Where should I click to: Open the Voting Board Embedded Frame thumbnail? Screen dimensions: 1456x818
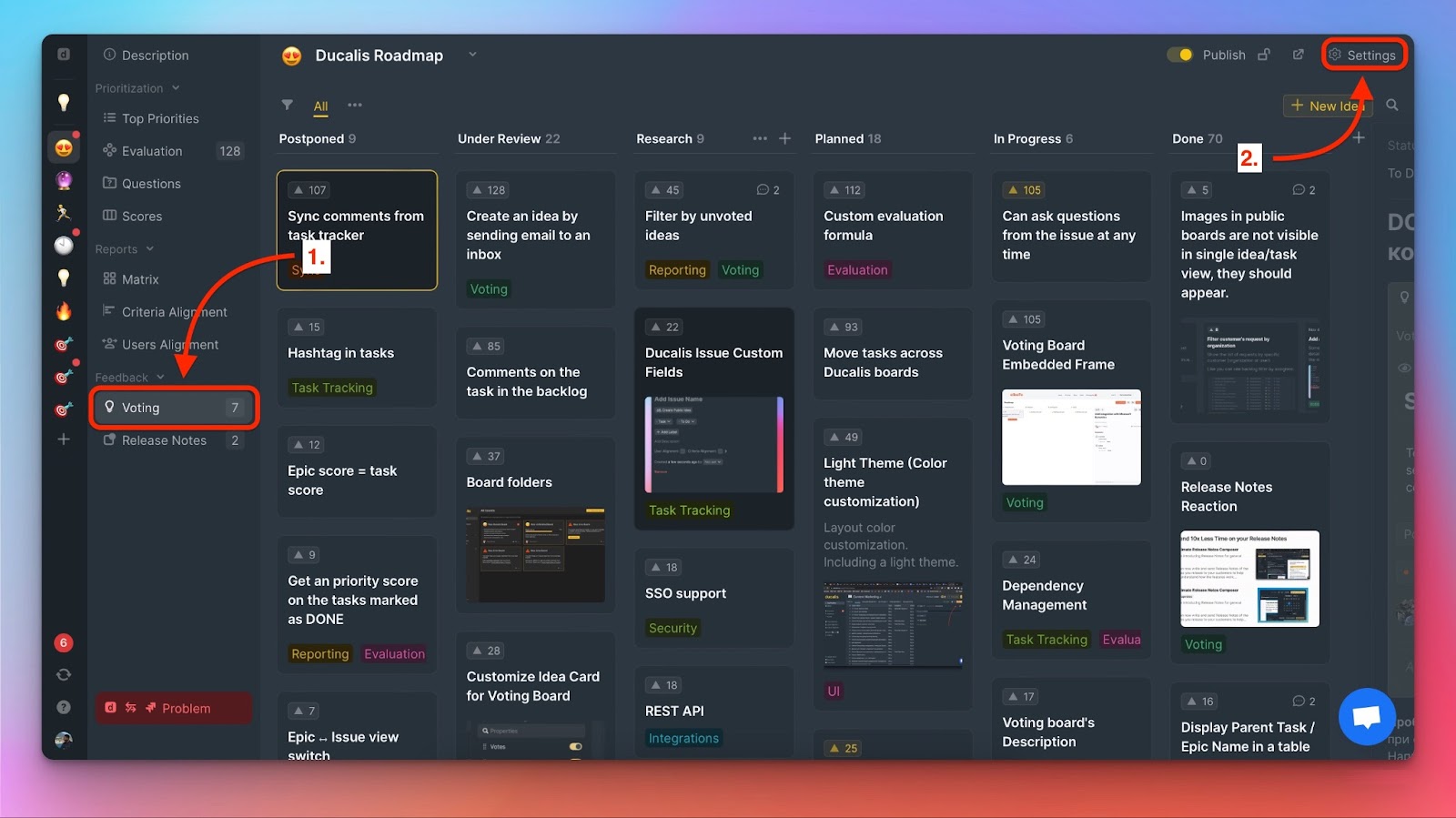pyautogui.click(x=1071, y=437)
